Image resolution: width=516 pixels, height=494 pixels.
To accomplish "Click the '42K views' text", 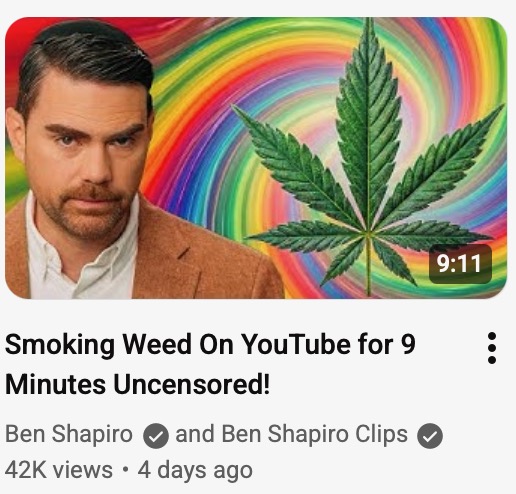I will 59,470.
